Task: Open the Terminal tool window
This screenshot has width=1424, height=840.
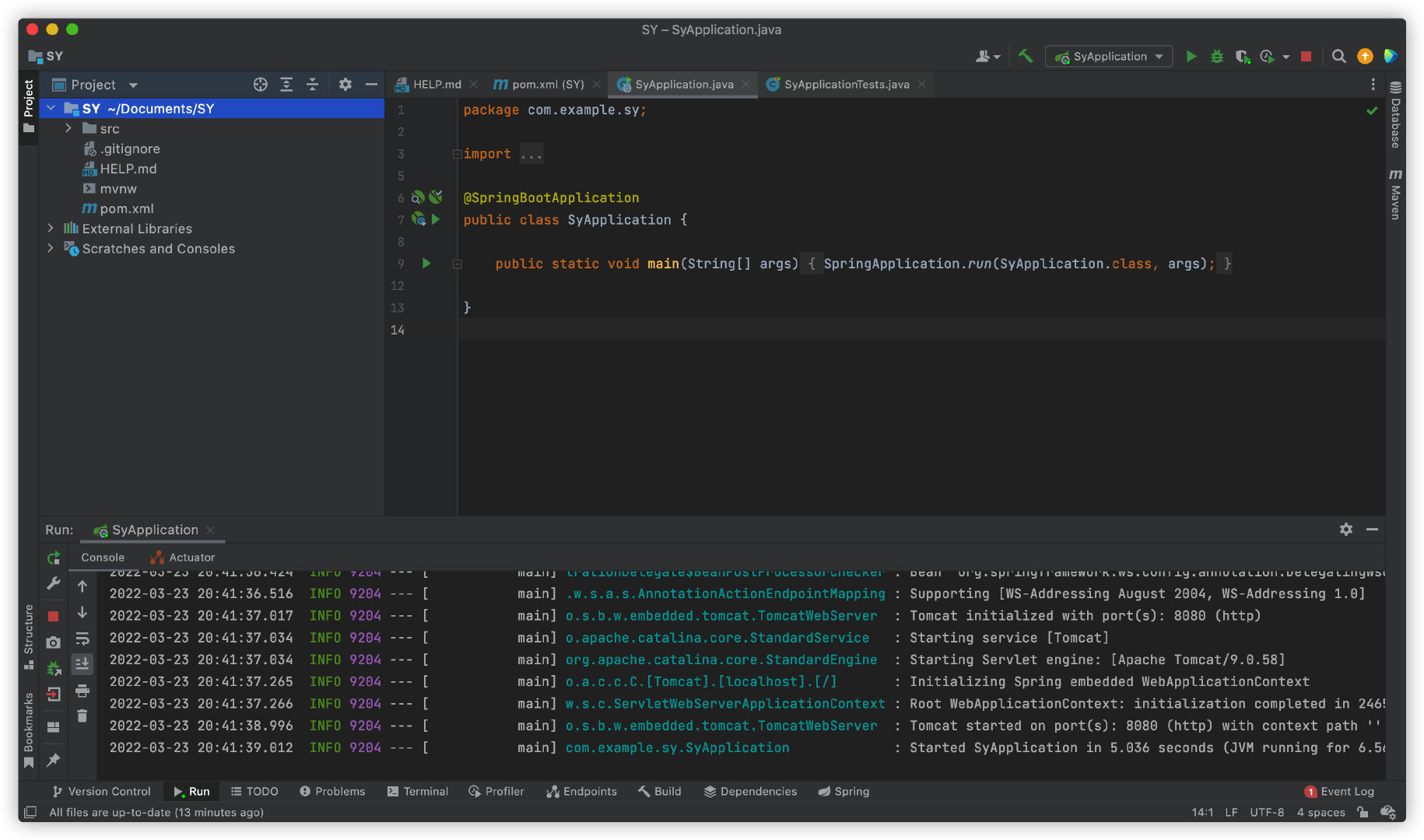Action: point(418,791)
